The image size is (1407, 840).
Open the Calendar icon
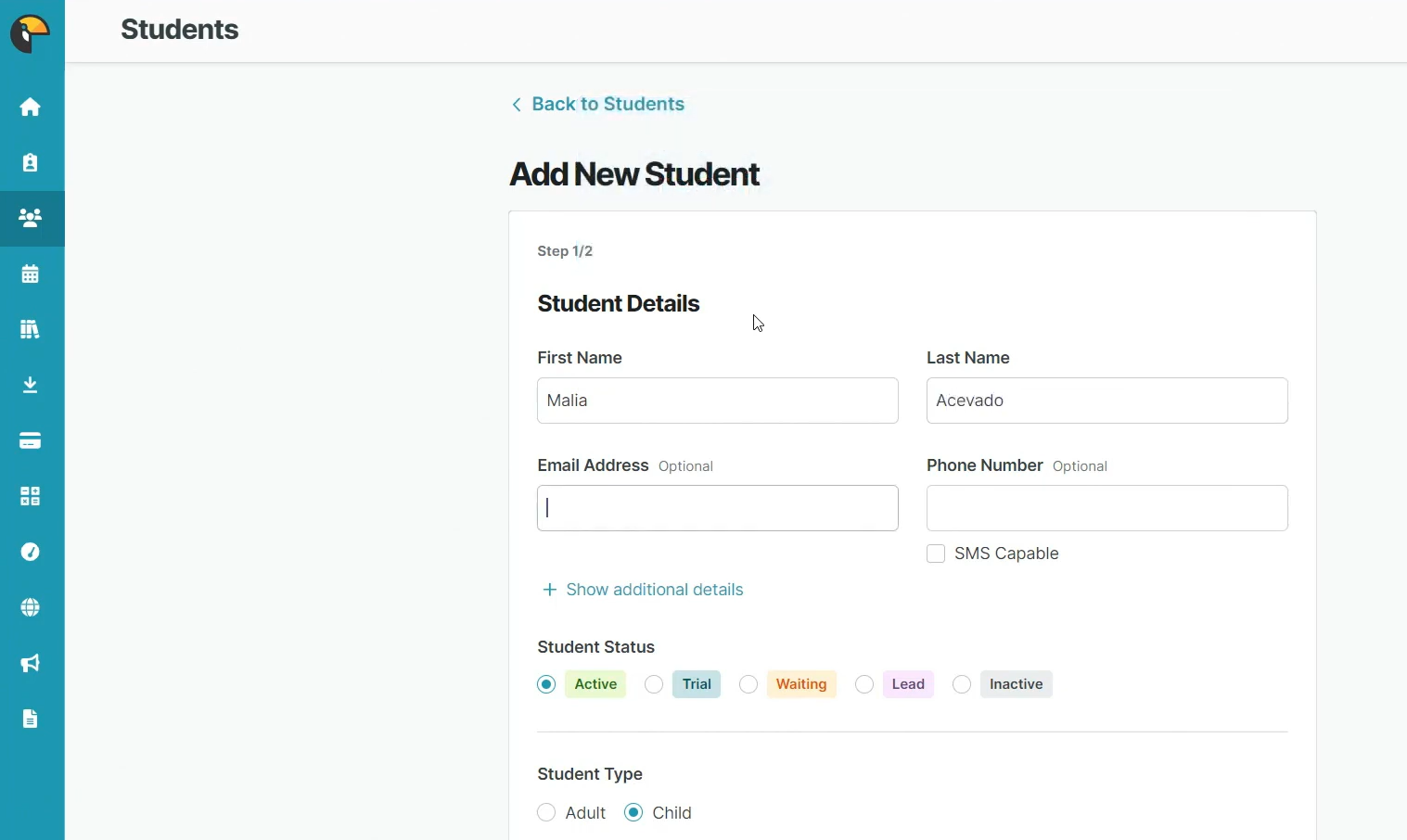(31, 274)
